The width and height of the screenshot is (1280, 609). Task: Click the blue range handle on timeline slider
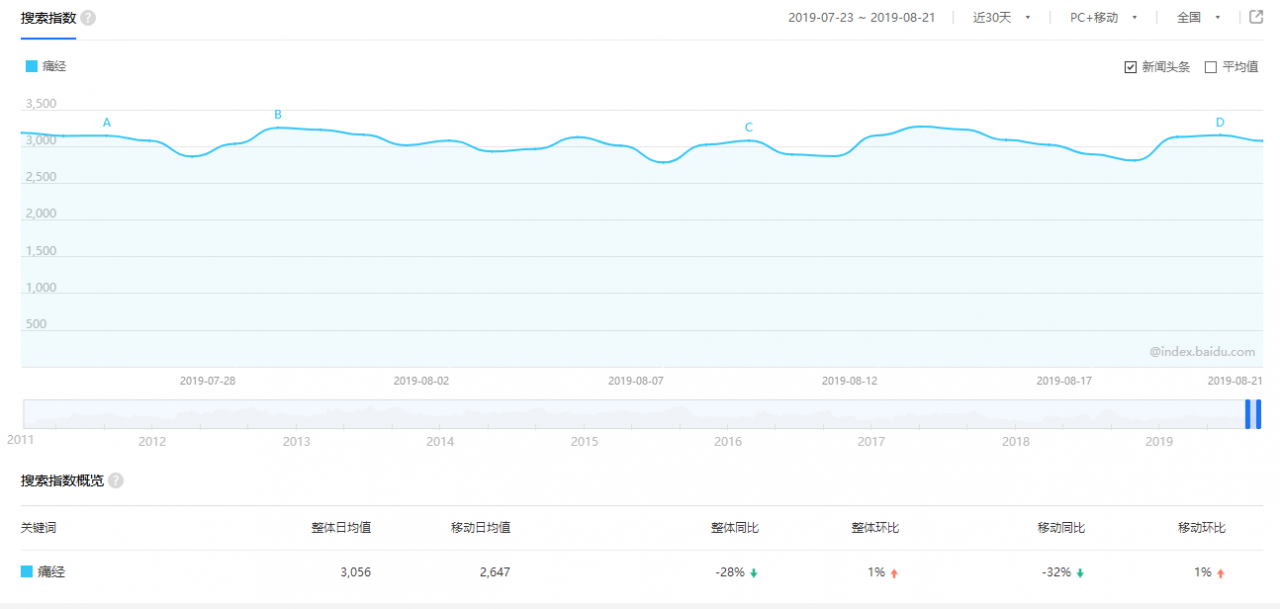tap(1253, 414)
